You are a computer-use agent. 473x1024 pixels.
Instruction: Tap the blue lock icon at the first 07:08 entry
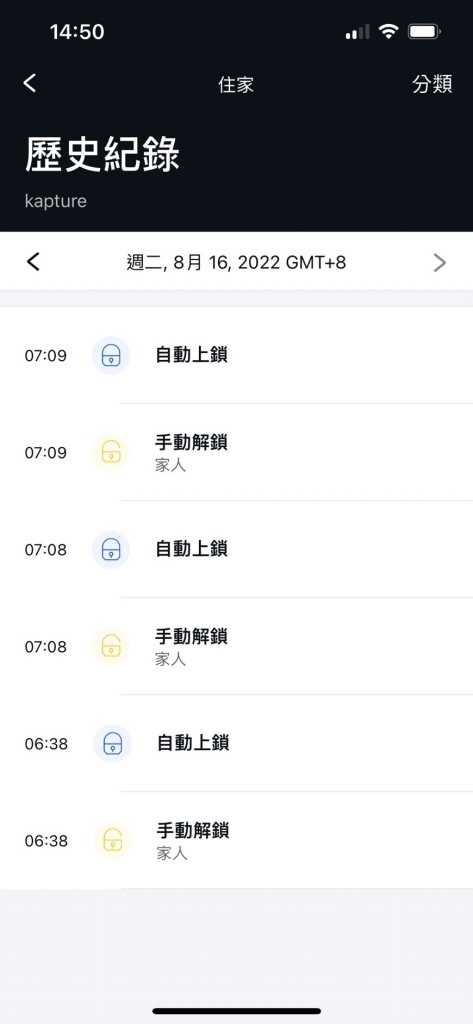click(x=111, y=549)
